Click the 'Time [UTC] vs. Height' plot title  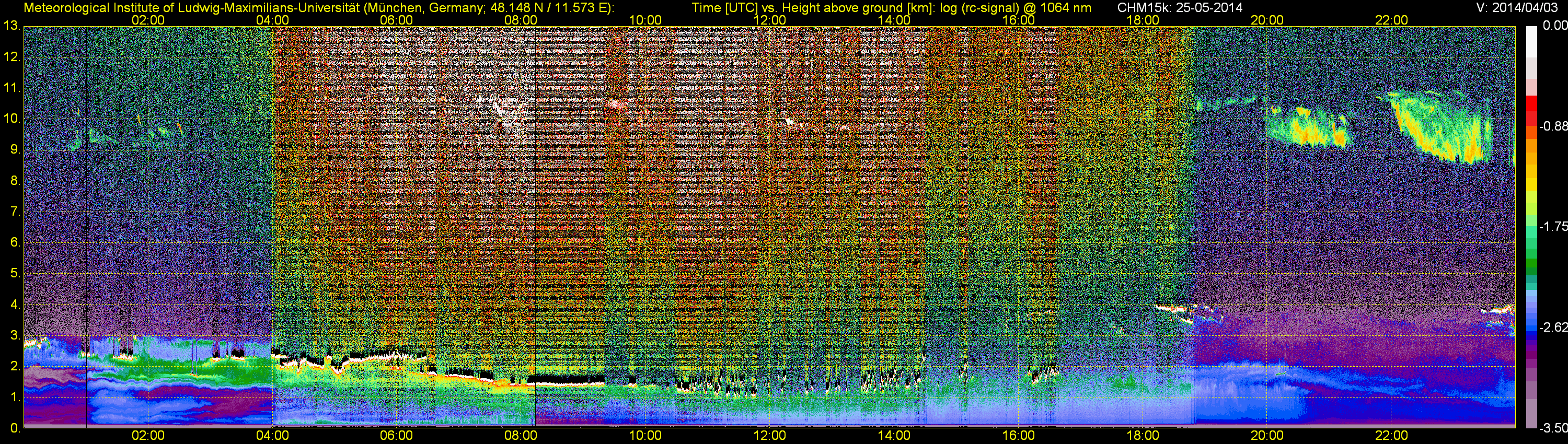pyautogui.click(x=891, y=8)
